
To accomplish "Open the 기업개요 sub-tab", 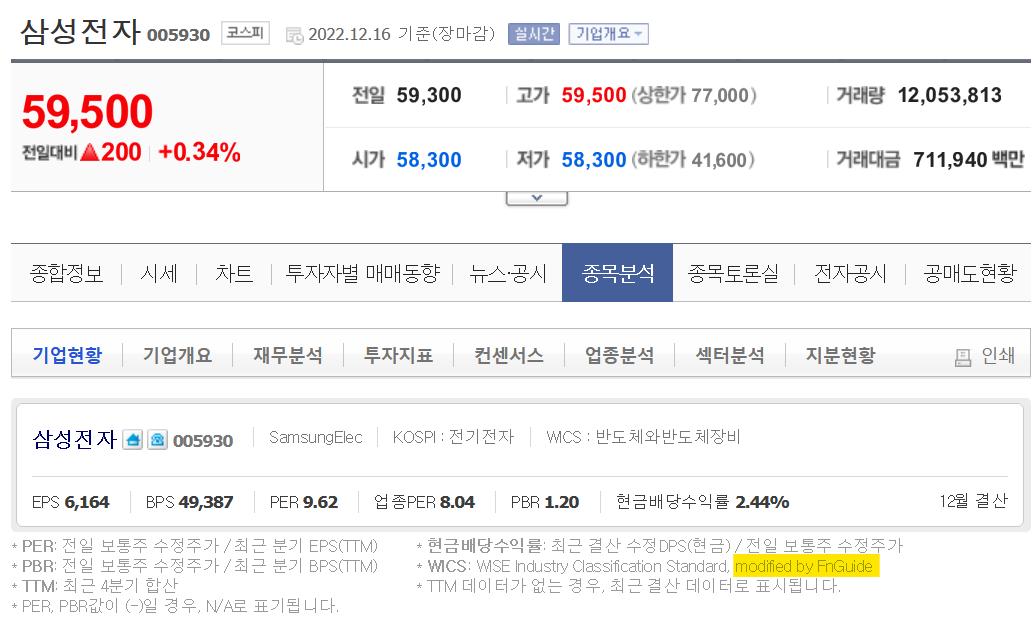I will pos(178,355).
